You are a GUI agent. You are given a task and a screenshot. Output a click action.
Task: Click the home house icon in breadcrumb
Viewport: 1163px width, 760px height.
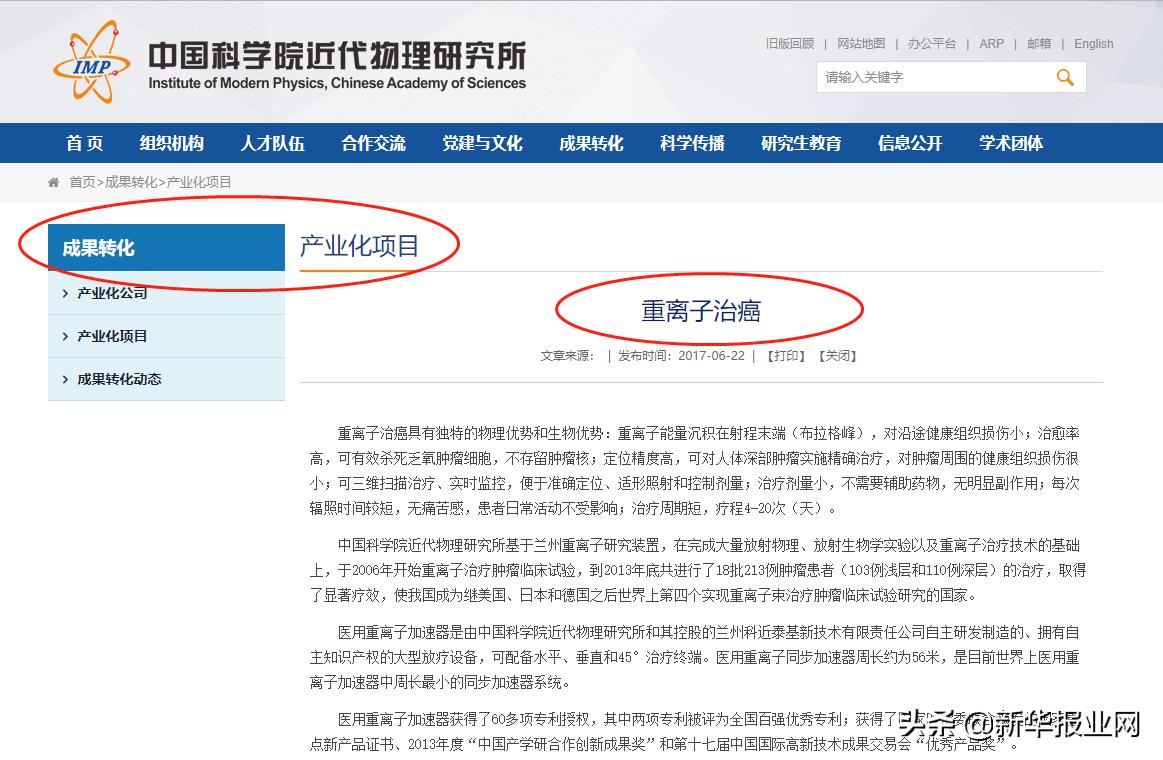pos(52,181)
